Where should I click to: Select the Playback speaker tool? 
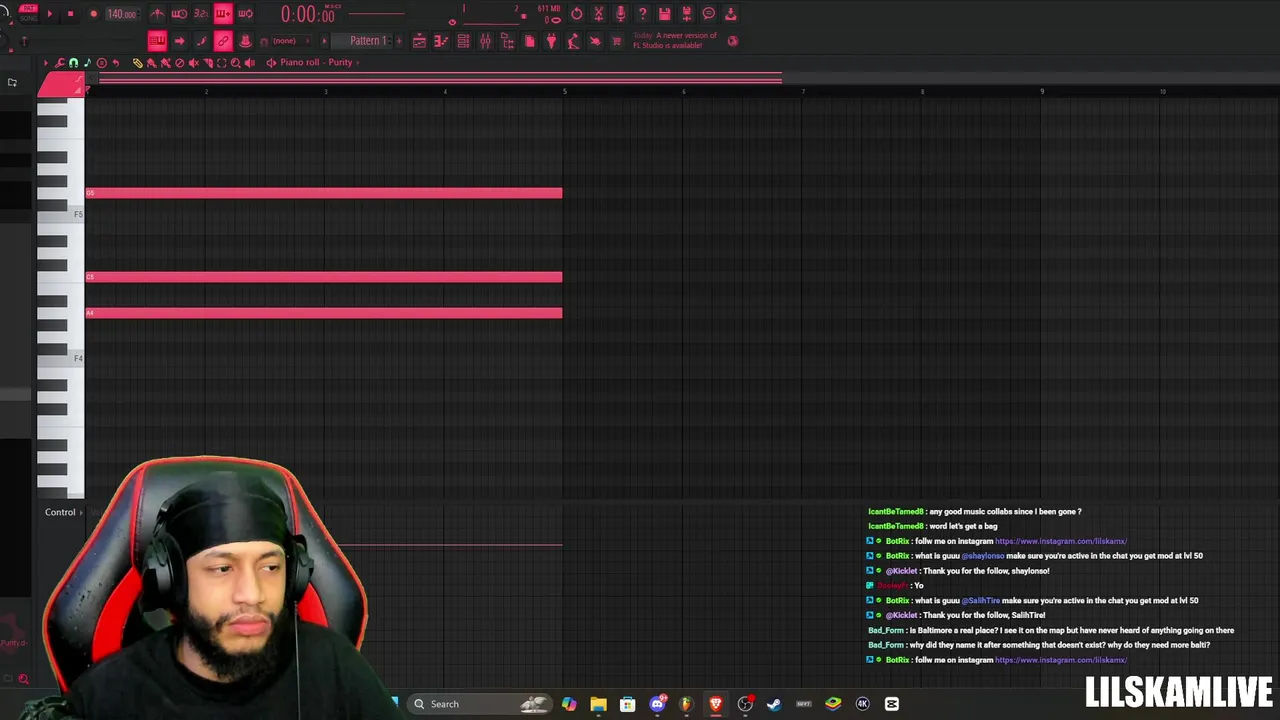coord(250,63)
